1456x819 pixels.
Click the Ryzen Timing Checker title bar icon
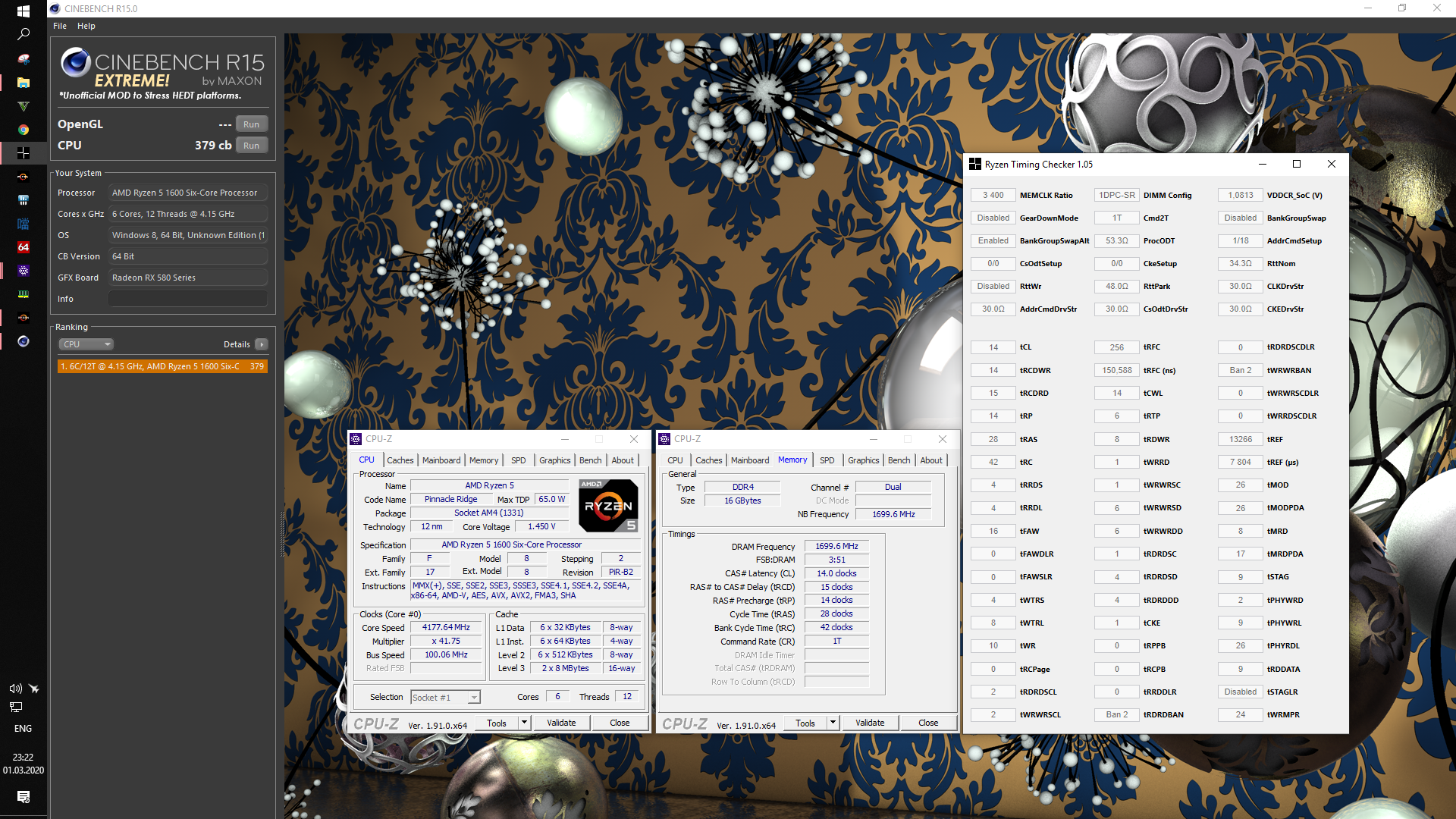[x=975, y=164]
